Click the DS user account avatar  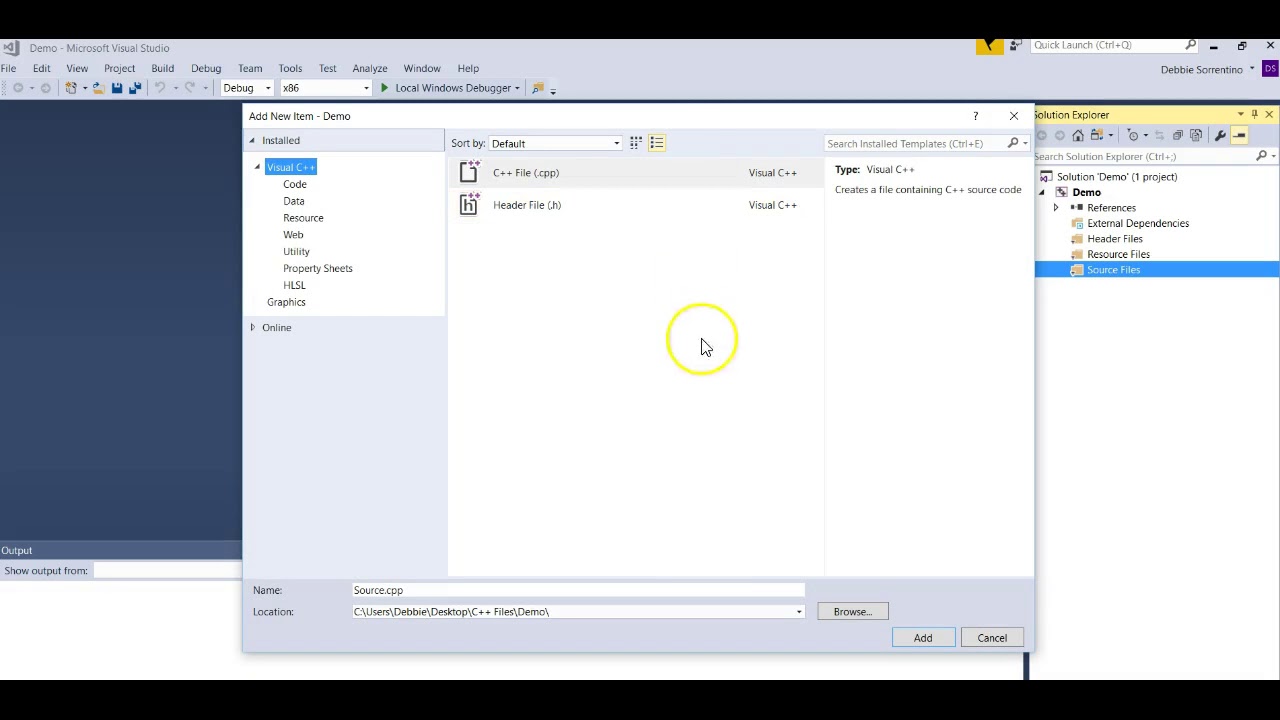(1270, 69)
